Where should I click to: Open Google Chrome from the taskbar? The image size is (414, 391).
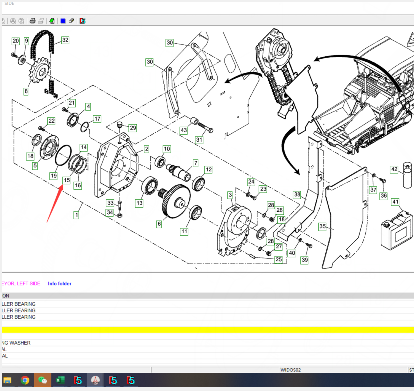pos(25,380)
